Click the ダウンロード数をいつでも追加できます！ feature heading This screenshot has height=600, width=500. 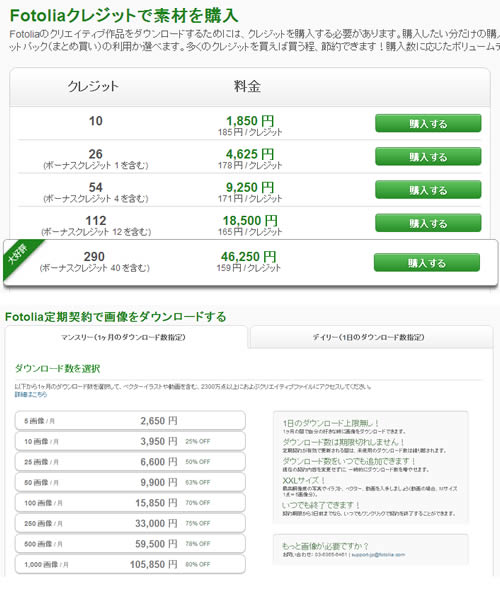[x=349, y=461]
